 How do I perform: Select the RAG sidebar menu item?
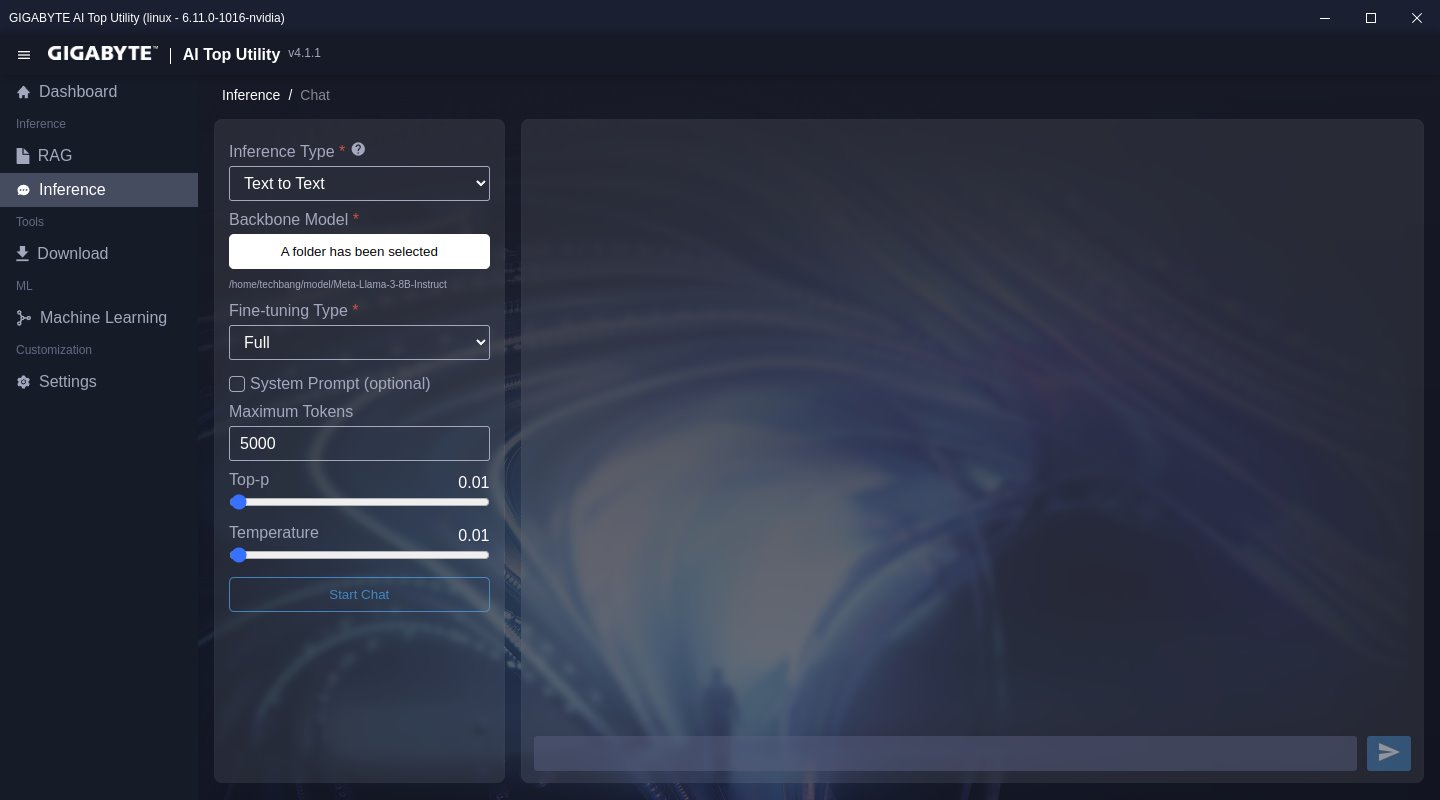point(55,156)
